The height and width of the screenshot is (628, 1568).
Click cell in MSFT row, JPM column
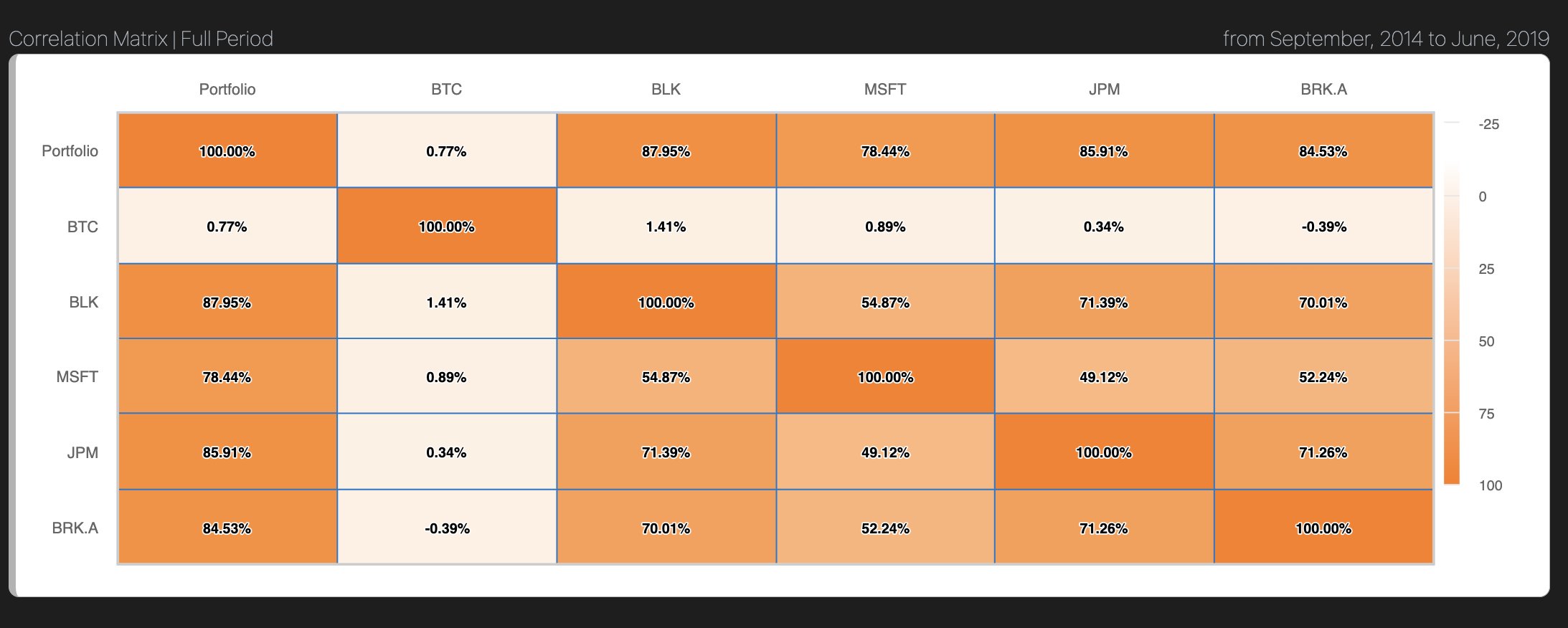click(1104, 377)
